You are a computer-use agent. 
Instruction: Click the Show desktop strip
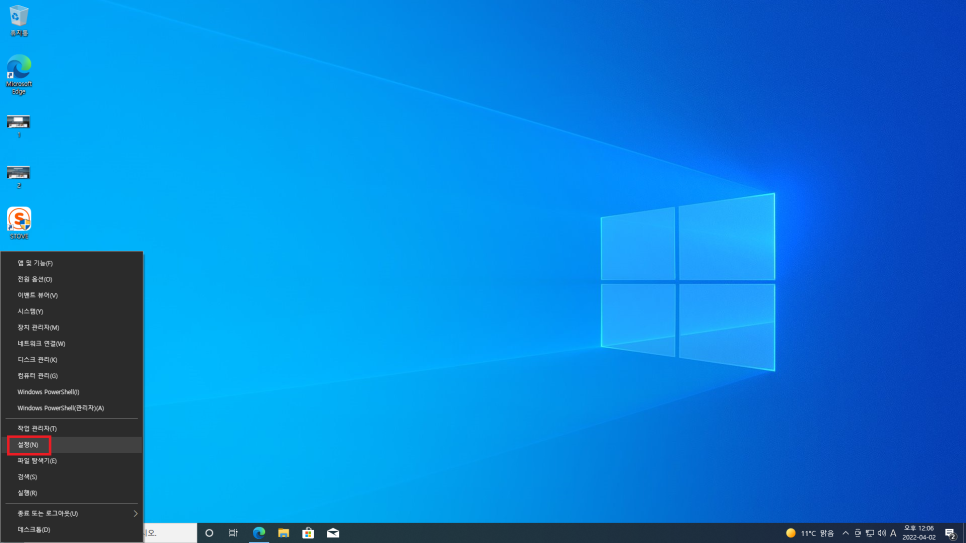(964, 533)
